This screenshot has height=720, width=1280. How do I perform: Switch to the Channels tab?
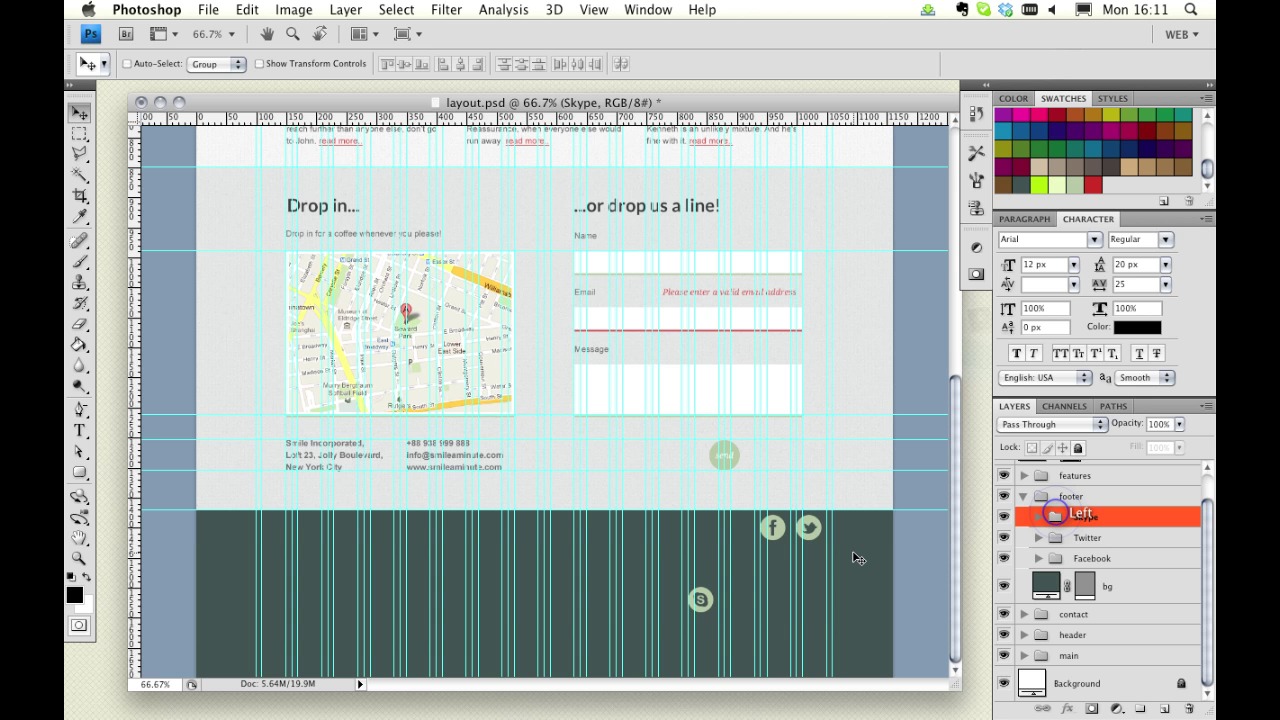pyautogui.click(x=1064, y=406)
